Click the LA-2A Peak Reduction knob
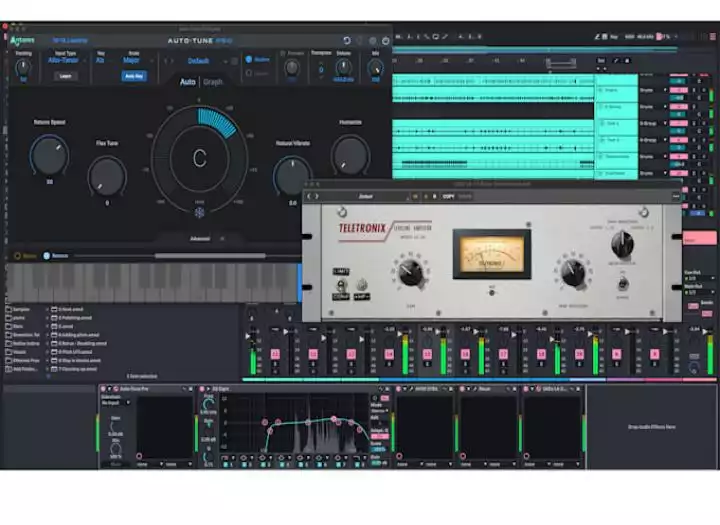The image size is (720, 525). 573,272
